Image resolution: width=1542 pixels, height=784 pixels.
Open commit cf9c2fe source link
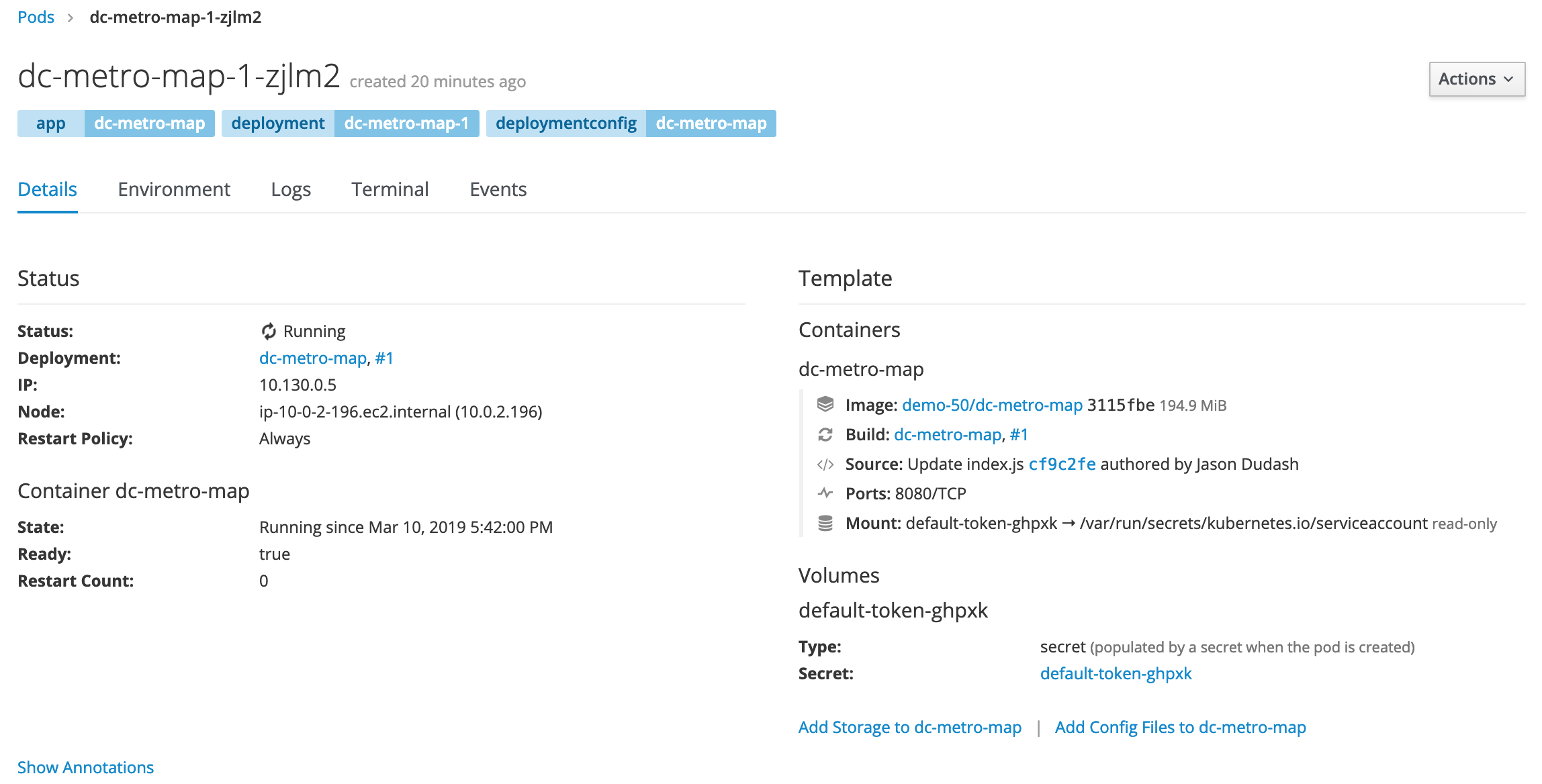point(1062,464)
